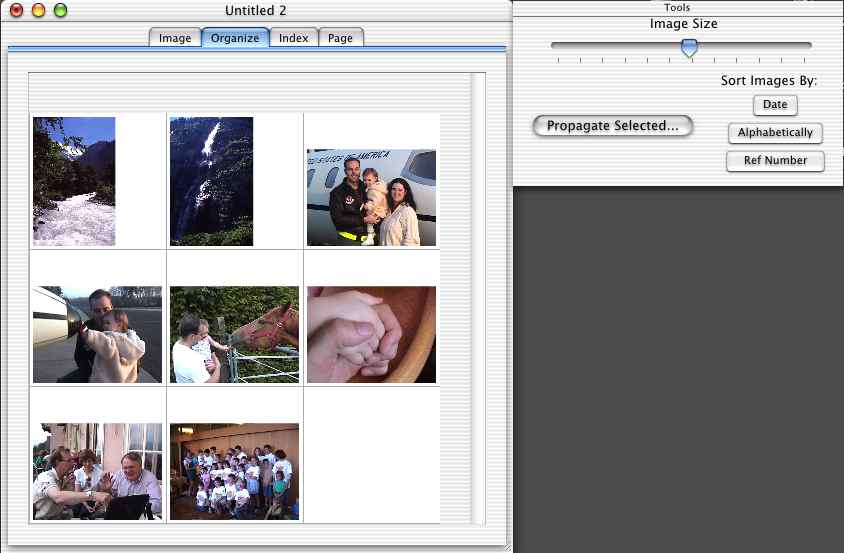Viewport: 844px width, 553px height.
Task: Click the Image Size slider handle
Action: [x=689, y=47]
